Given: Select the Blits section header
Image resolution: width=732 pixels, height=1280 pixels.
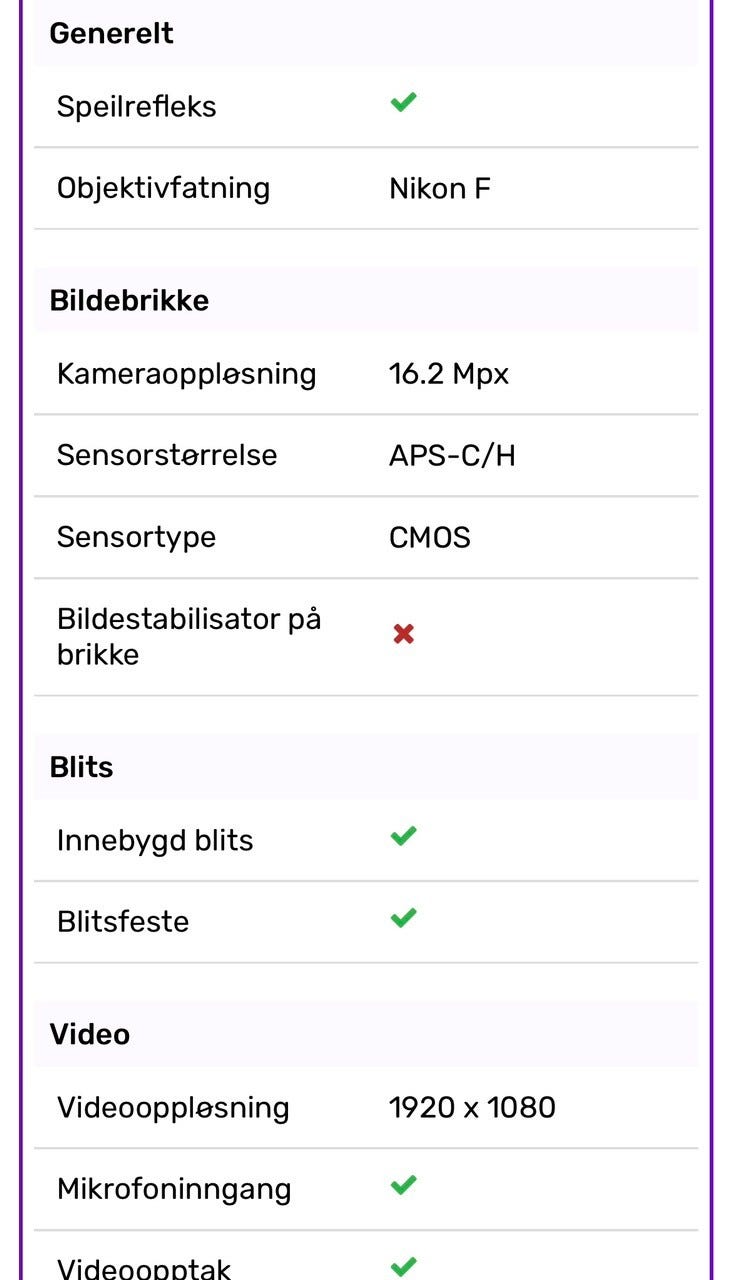Looking at the screenshot, I should (366, 767).
